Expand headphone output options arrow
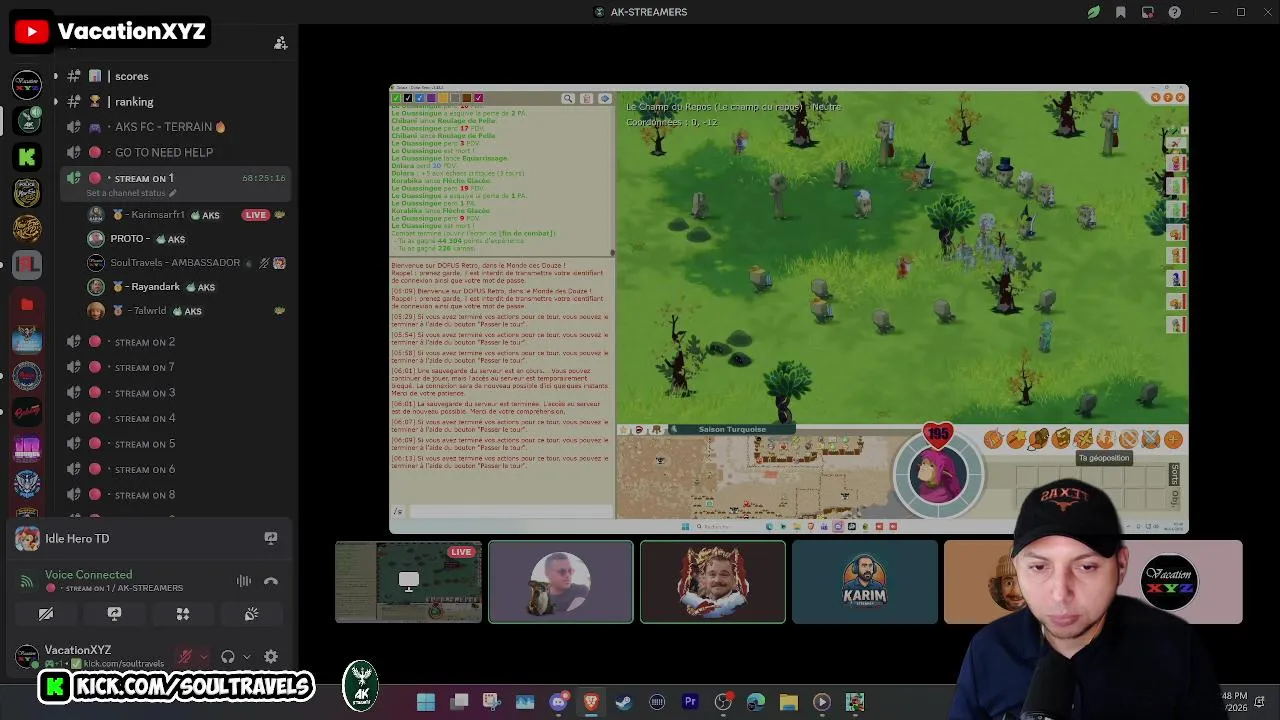Viewport: 1280px width, 720px height. point(246,657)
